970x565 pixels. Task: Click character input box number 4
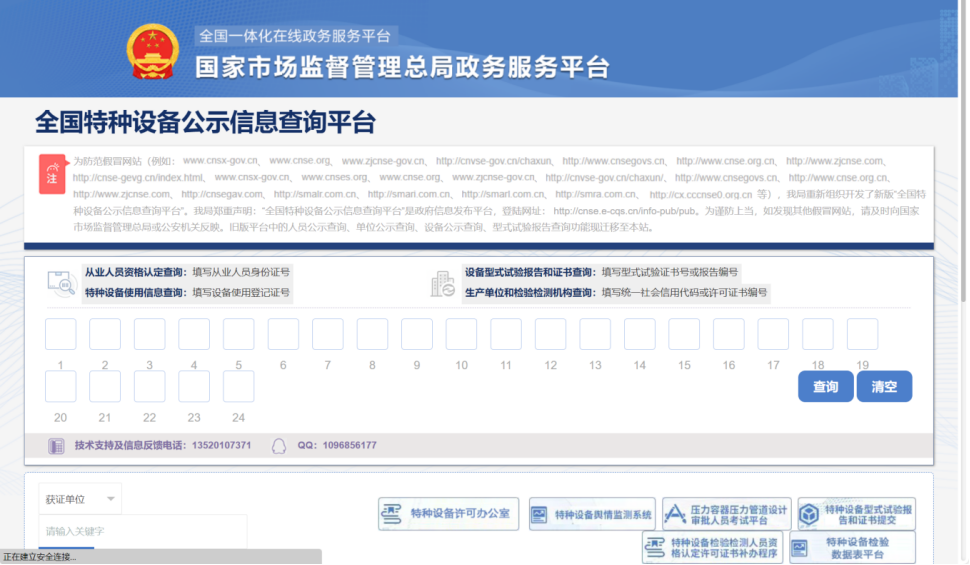pyautogui.click(x=194, y=334)
